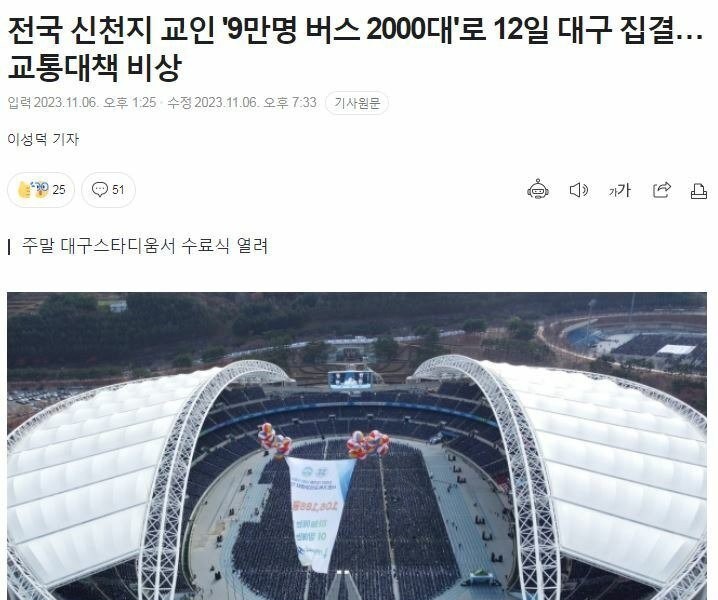
Task: Open the font size 가가 setting
Action: click(620, 190)
